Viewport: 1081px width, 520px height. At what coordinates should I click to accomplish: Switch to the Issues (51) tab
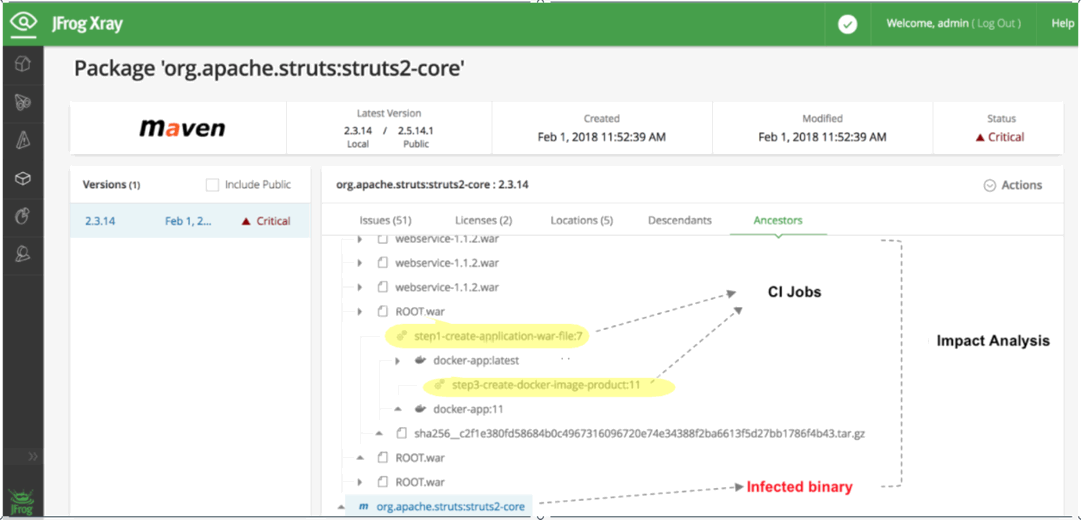(x=385, y=221)
